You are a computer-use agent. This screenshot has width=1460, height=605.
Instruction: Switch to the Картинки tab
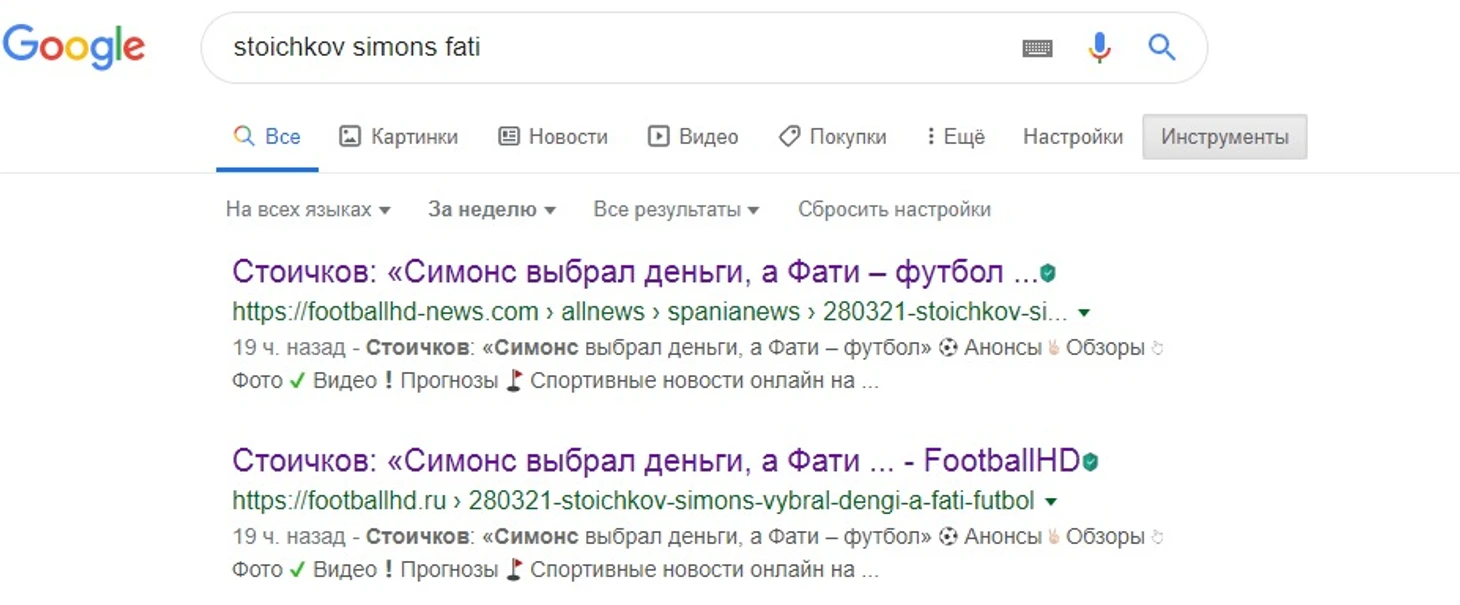click(398, 137)
